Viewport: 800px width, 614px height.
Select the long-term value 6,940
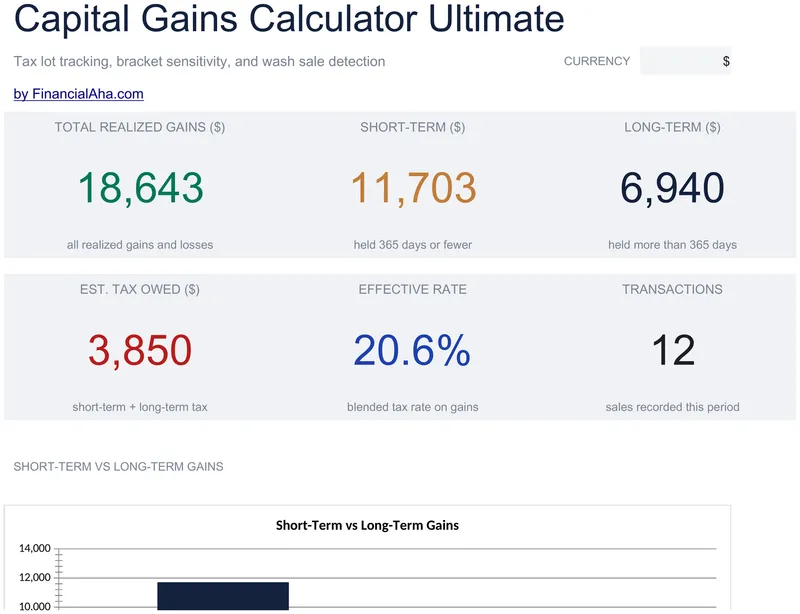point(672,188)
